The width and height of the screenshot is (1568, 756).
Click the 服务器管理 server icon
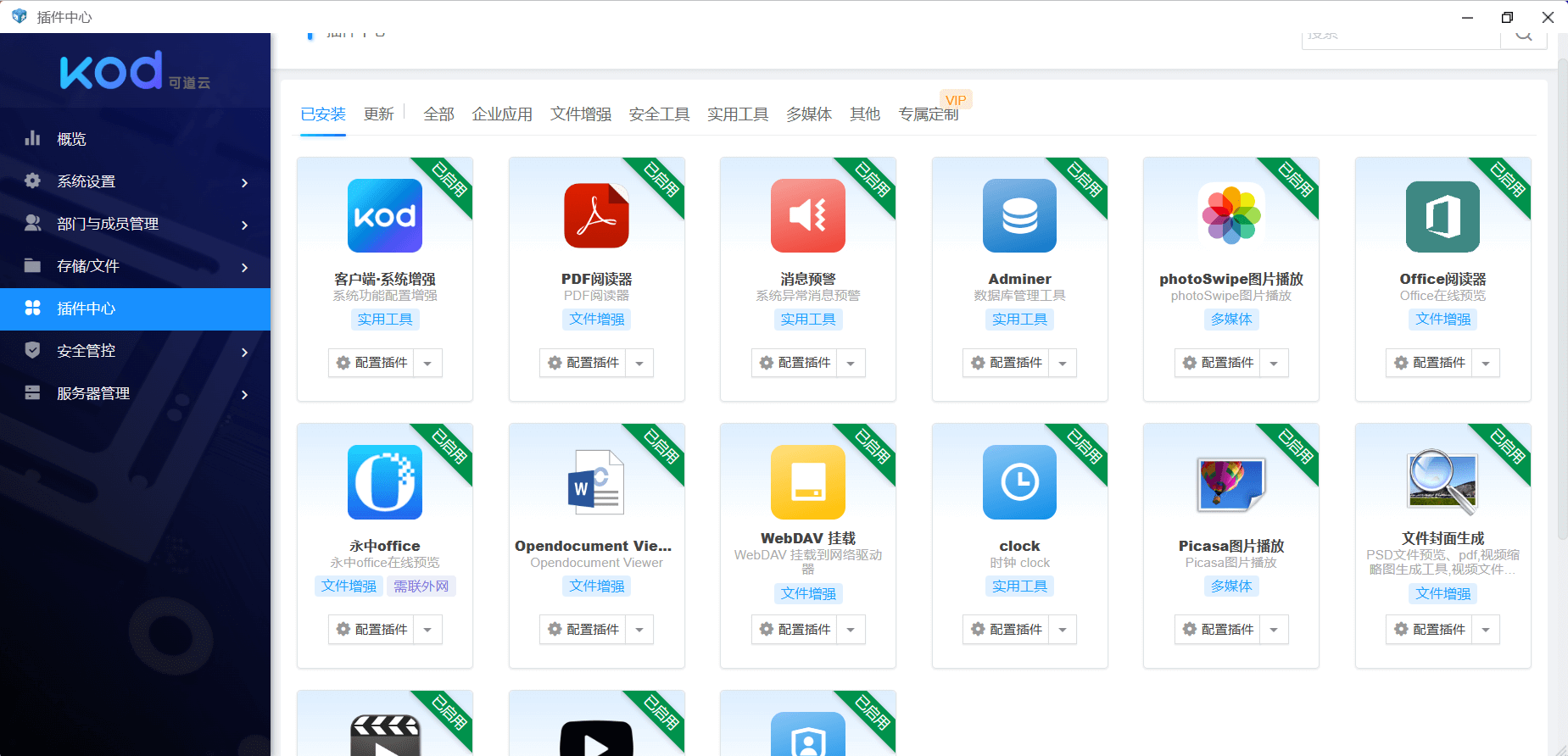[32, 392]
